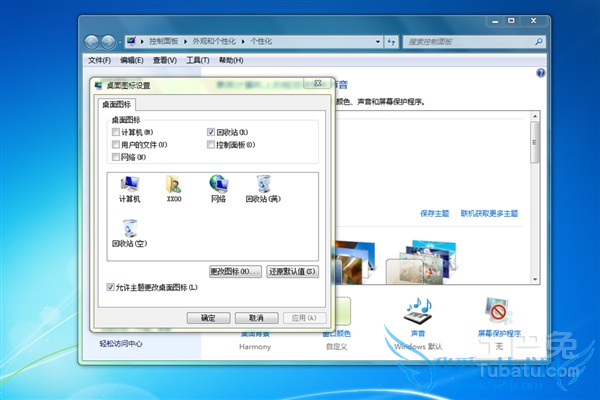The height and width of the screenshot is (400, 600).
Task: Expand the arrow after 控制面板 breadcrumb
Action: tap(185, 41)
